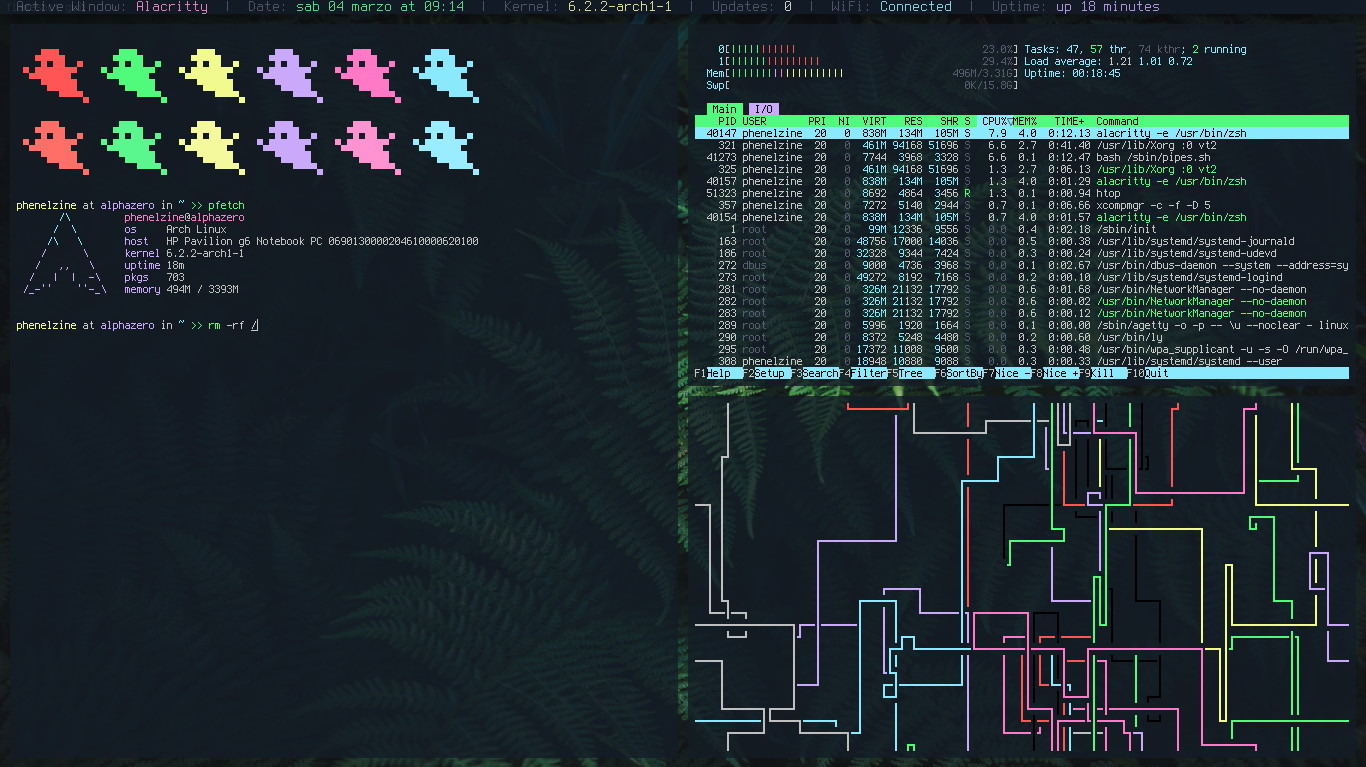Sort by the RES column header
The width and height of the screenshot is (1366, 767).
point(913,121)
